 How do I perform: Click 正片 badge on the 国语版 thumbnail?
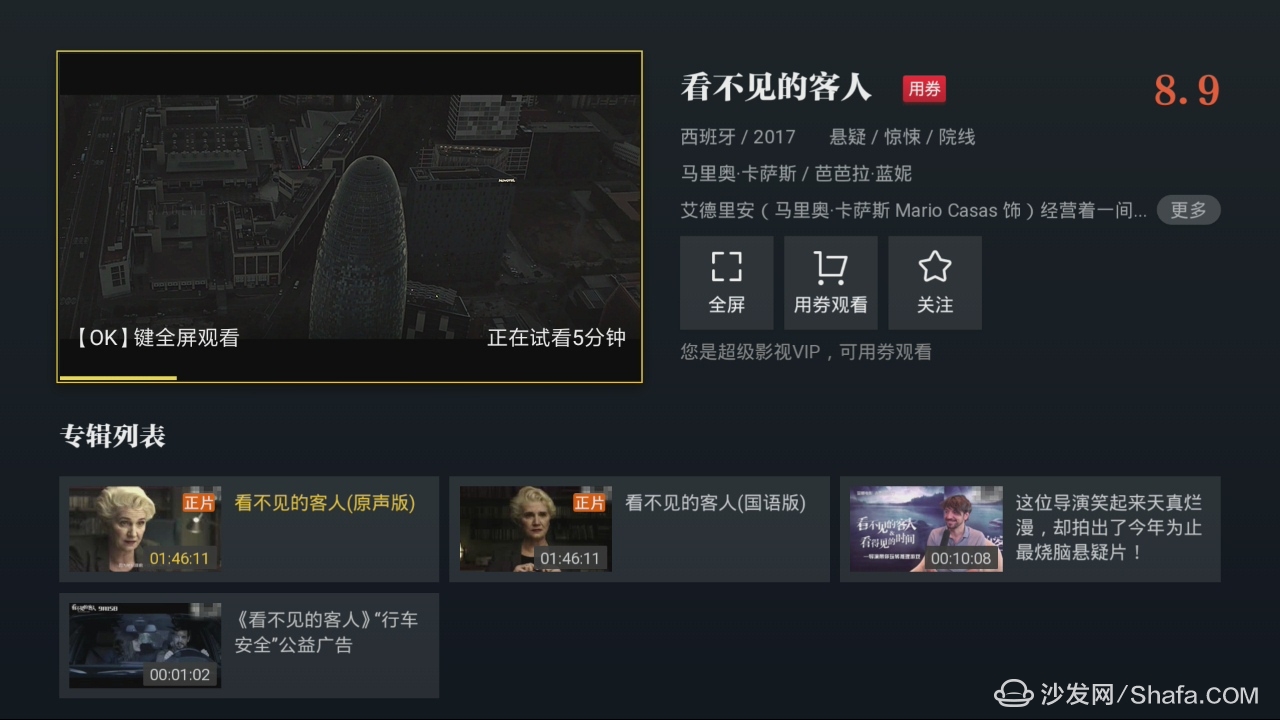589,503
